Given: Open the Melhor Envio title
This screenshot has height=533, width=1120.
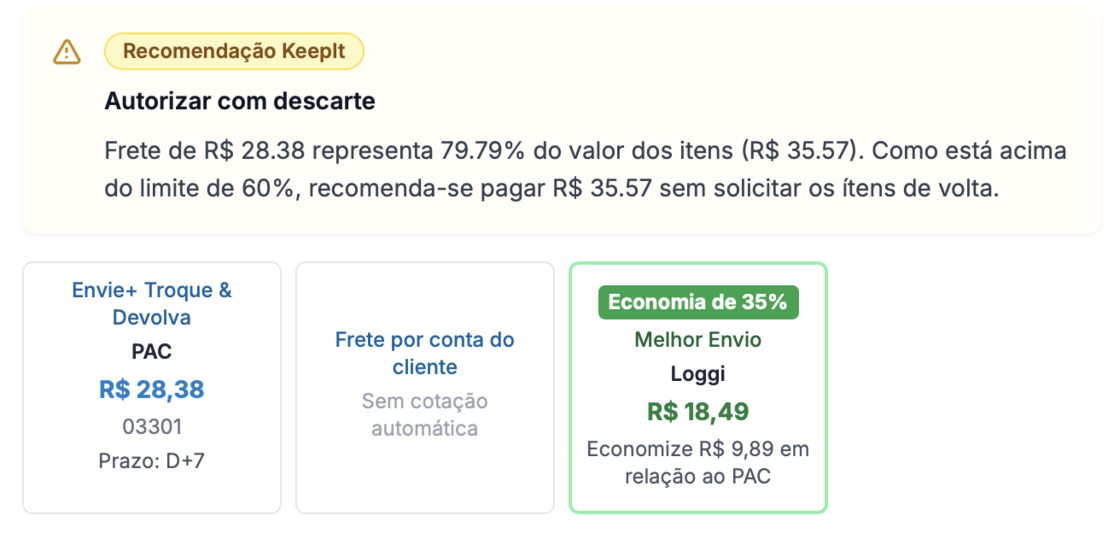Looking at the screenshot, I should click(x=698, y=340).
